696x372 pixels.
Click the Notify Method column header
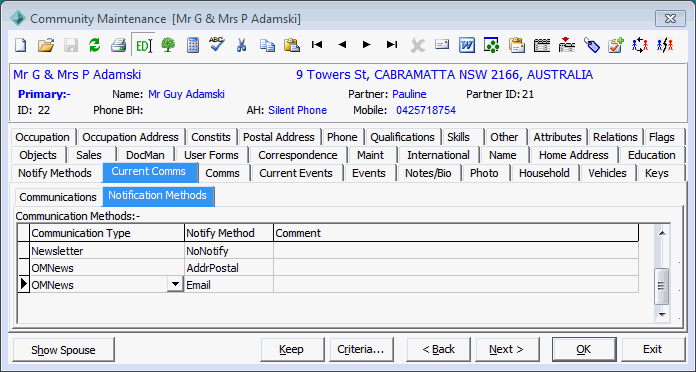[229, 233]
